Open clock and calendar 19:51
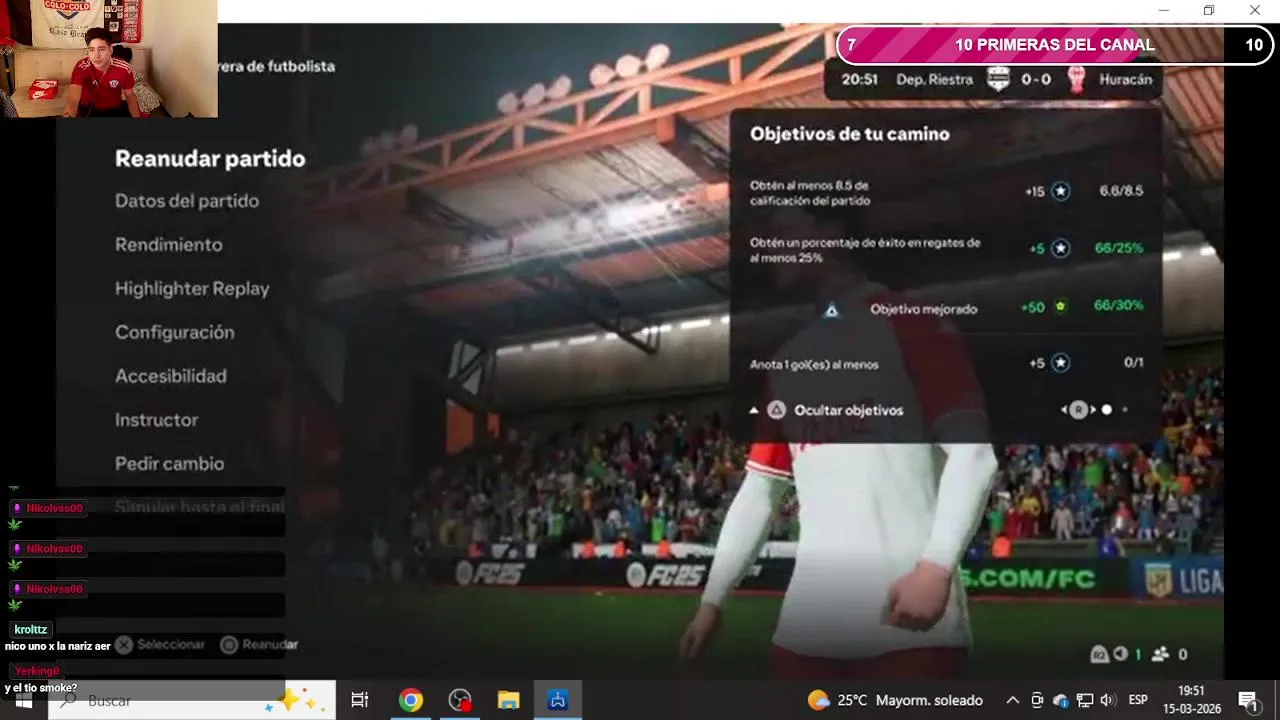The width and height of the screenshot is (1280, 720). [x=1192, y=700]
